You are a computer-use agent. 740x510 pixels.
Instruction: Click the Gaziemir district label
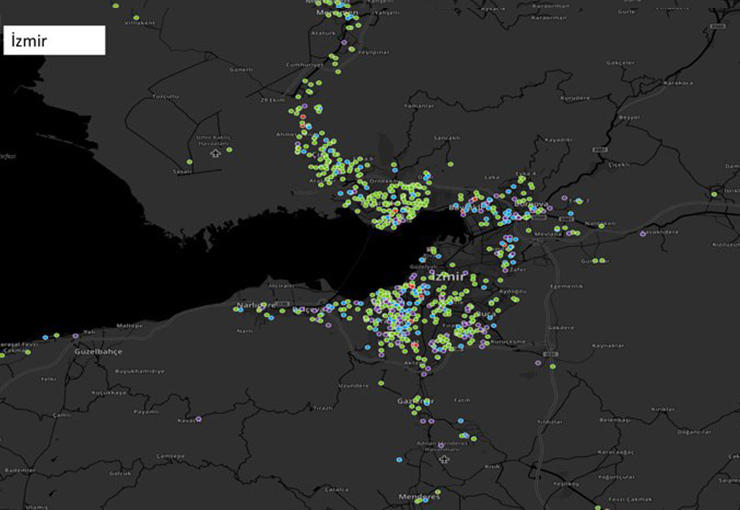pyautogui.click(x=416, y=401)
